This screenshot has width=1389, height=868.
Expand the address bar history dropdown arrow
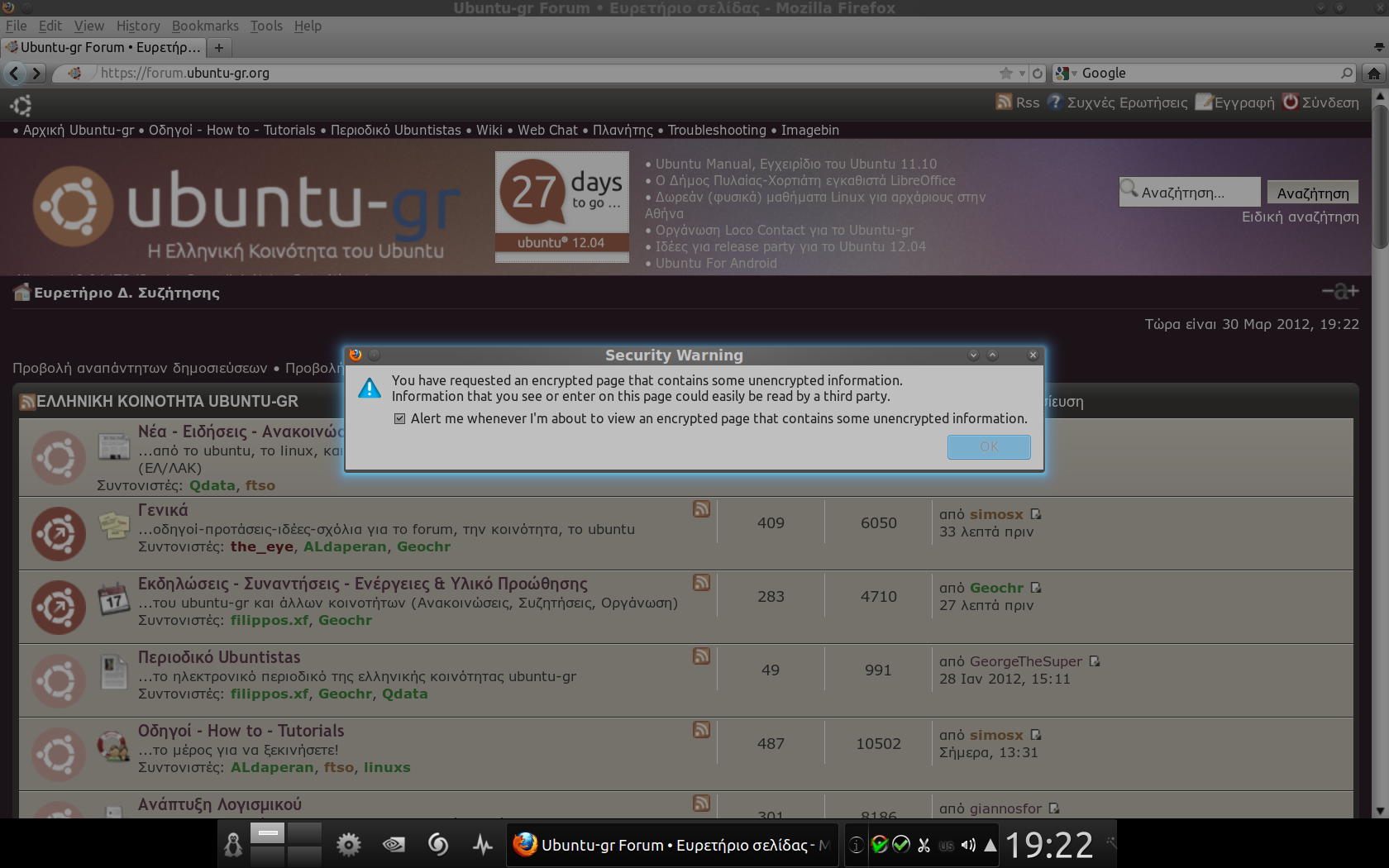[x=1022, y=74]
